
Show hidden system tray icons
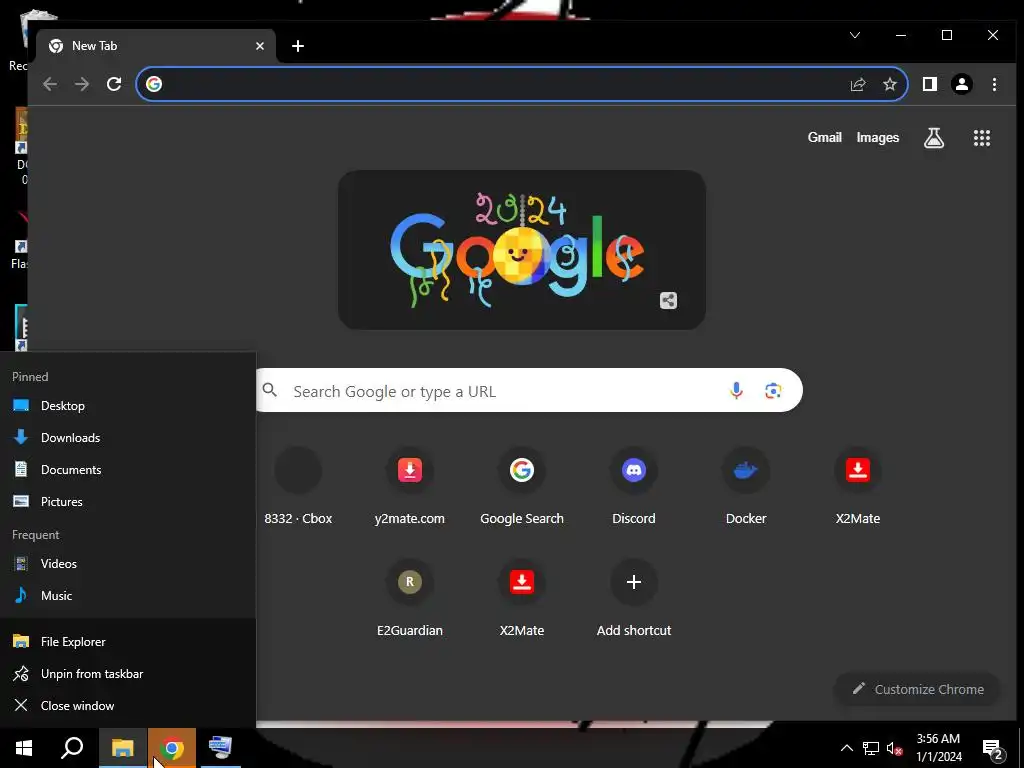click(x=846, y=748)
